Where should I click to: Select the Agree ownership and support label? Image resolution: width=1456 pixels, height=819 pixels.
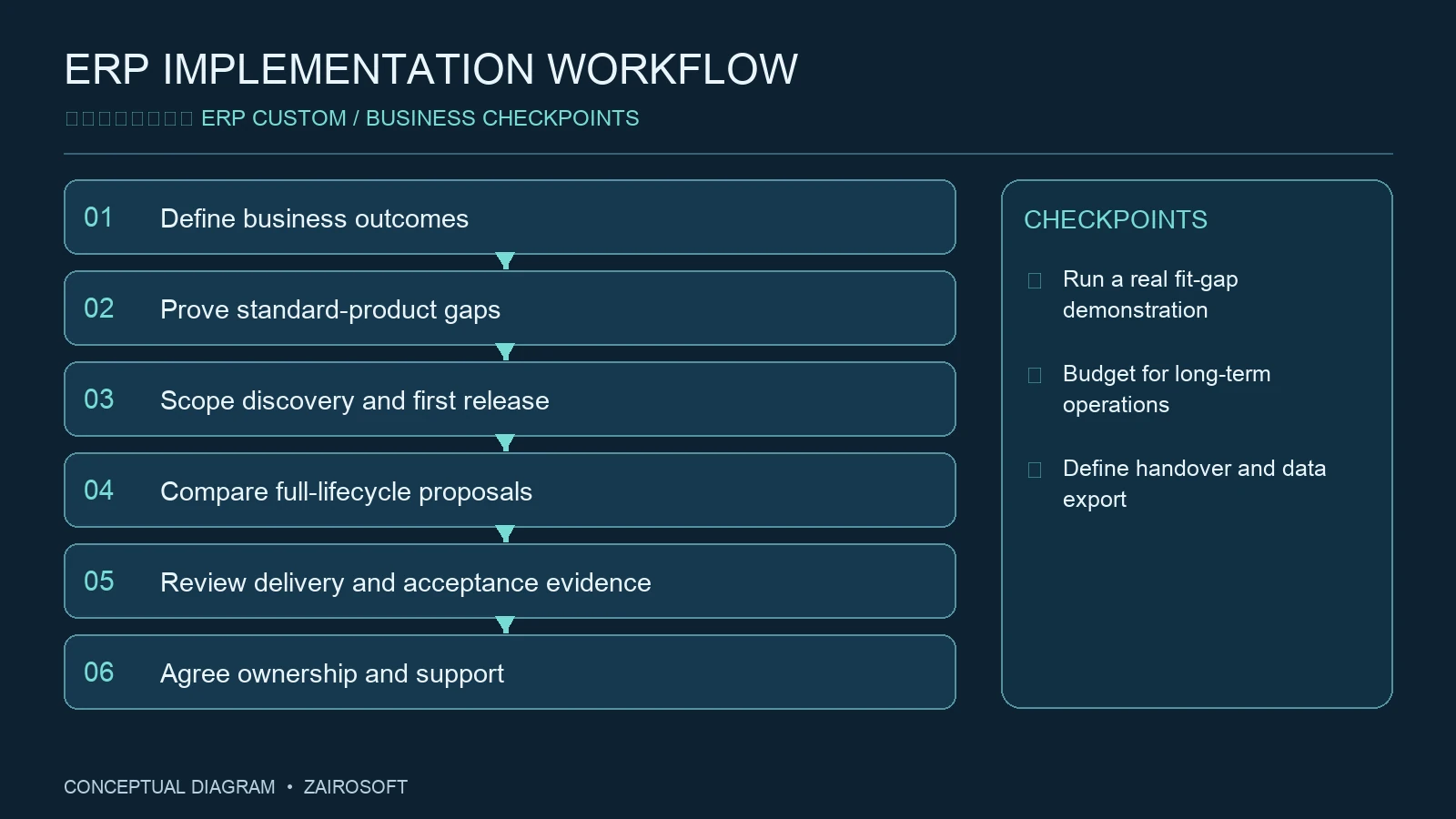point(332,673)
